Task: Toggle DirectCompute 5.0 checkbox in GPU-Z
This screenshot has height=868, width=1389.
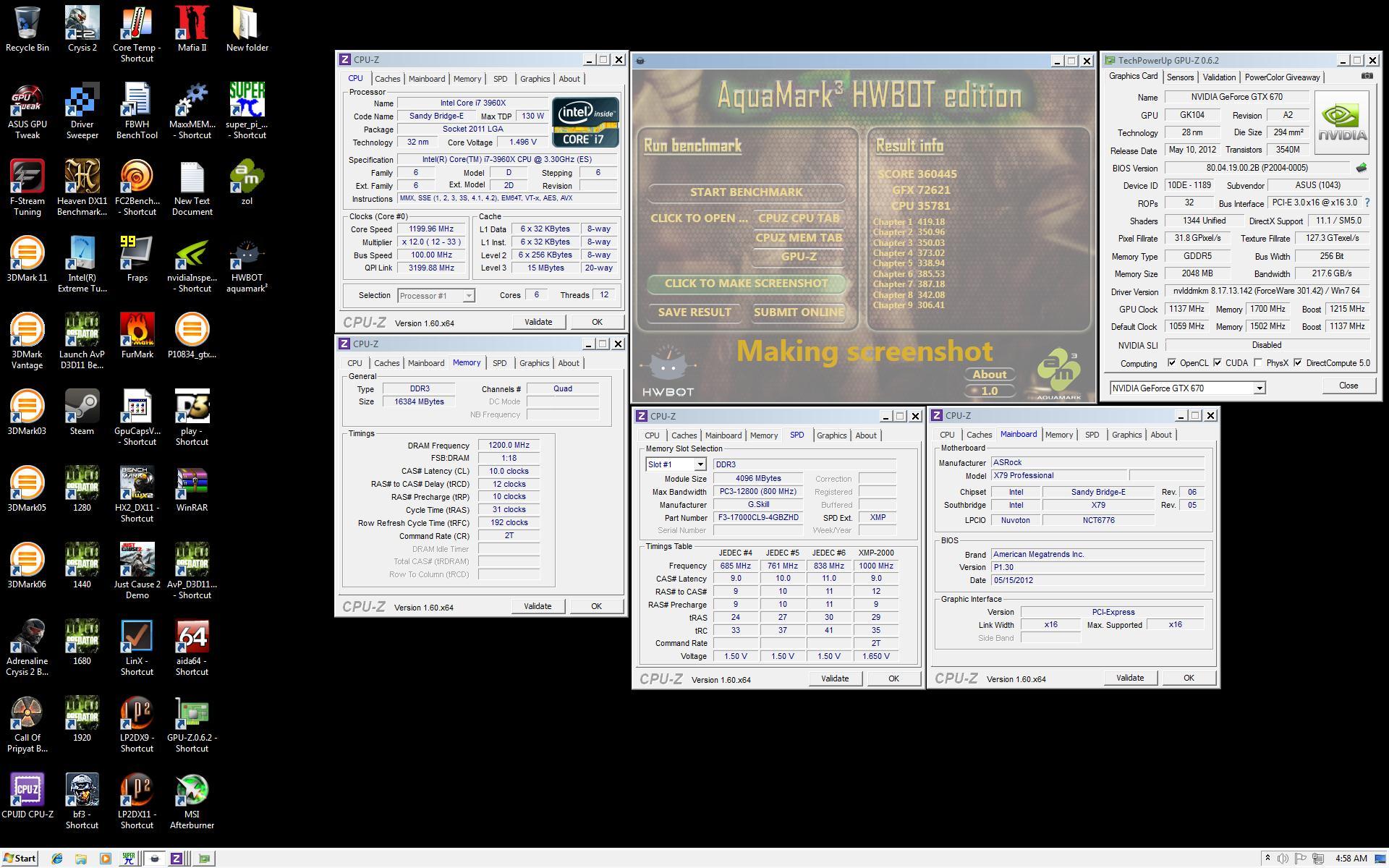Action: point(1299,363)
